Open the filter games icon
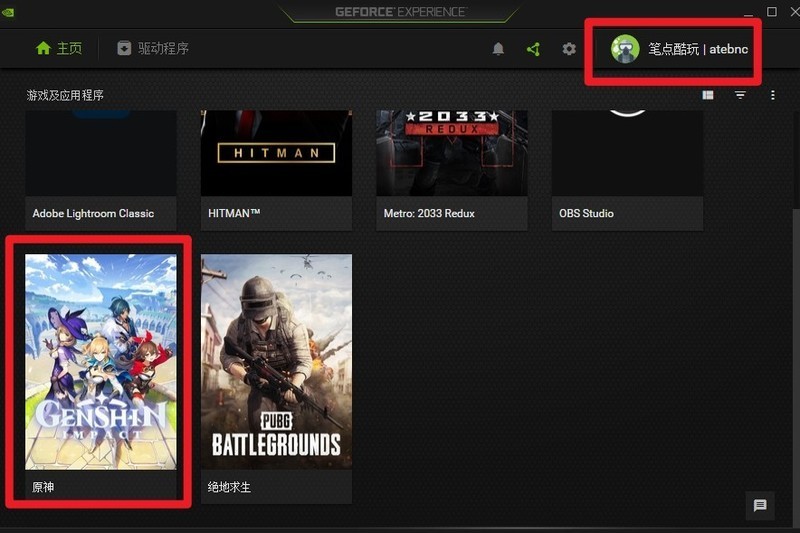The width and height of the screenshot is (800, 533). click(740, 95)
